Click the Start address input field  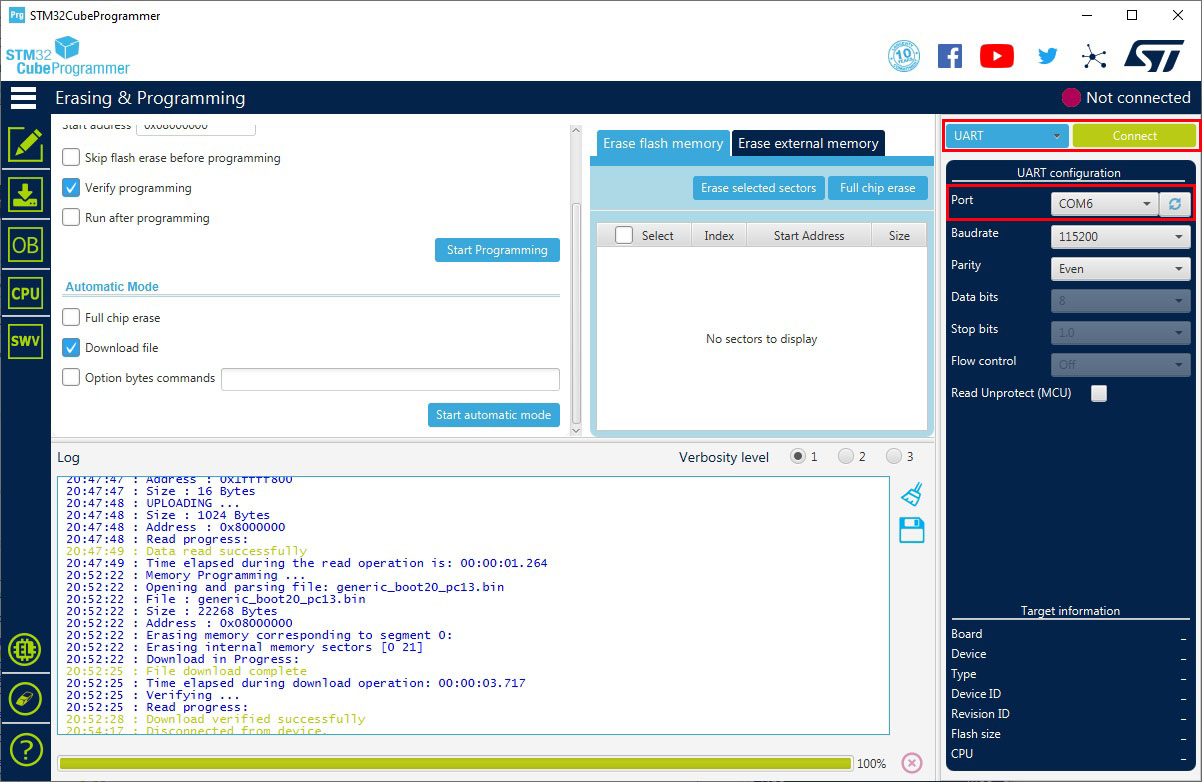(x=195, y=126)
